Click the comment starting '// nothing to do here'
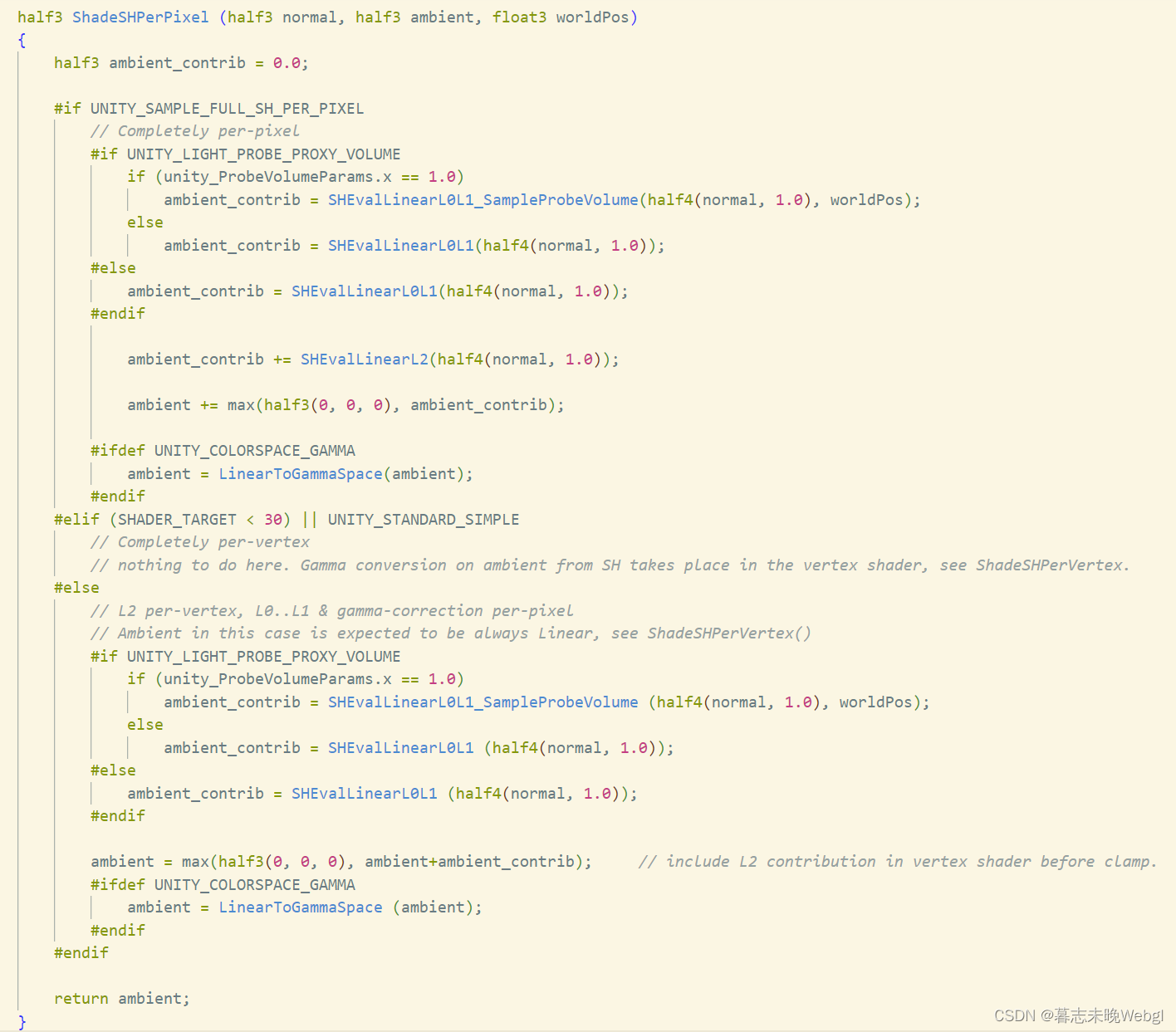The height and width of the screenshot is (1032, 1176). [x=610, y=565]
